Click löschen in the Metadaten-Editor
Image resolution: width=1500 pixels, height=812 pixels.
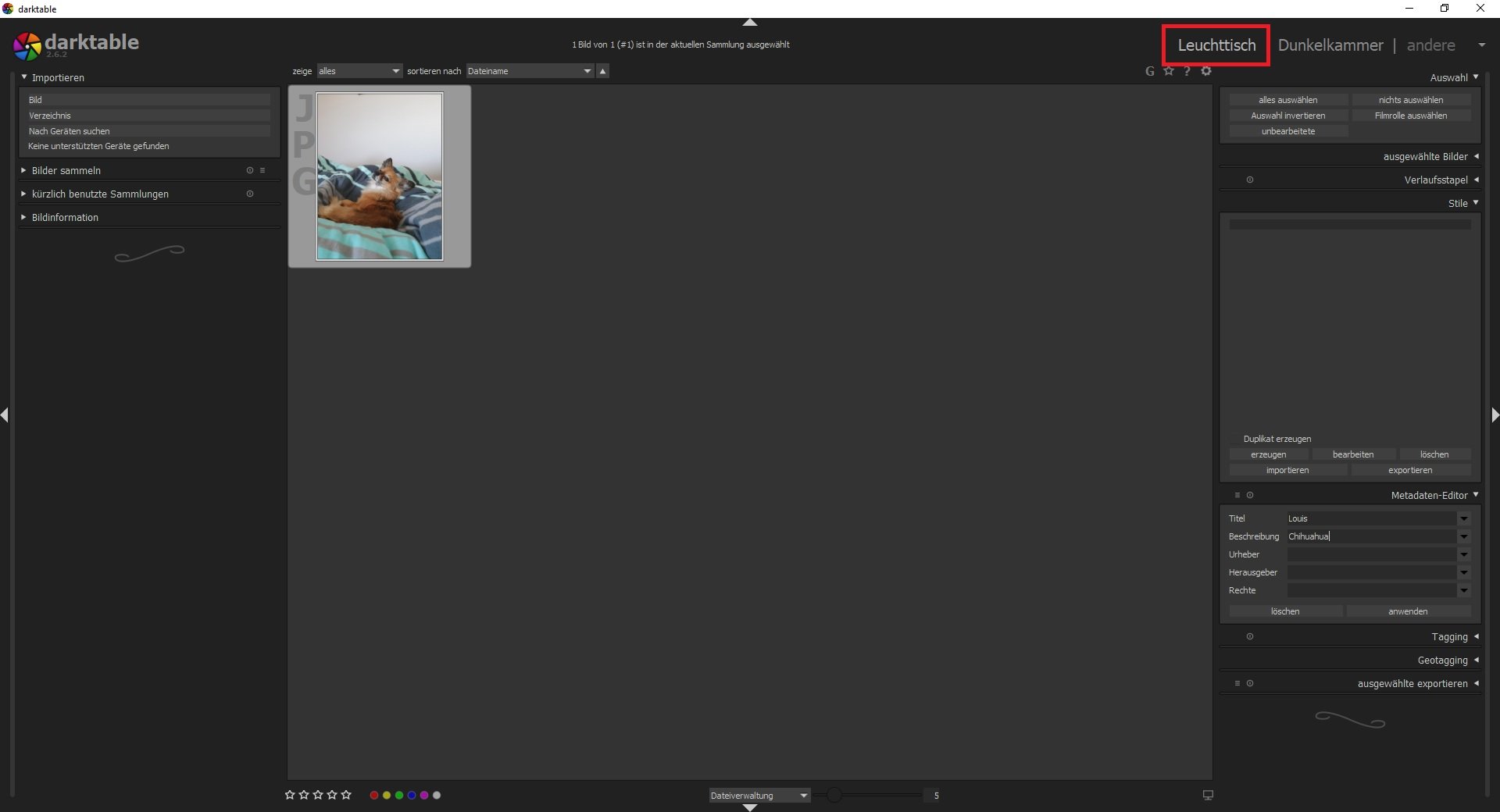pyautogui.click(x=1285, y=611)
